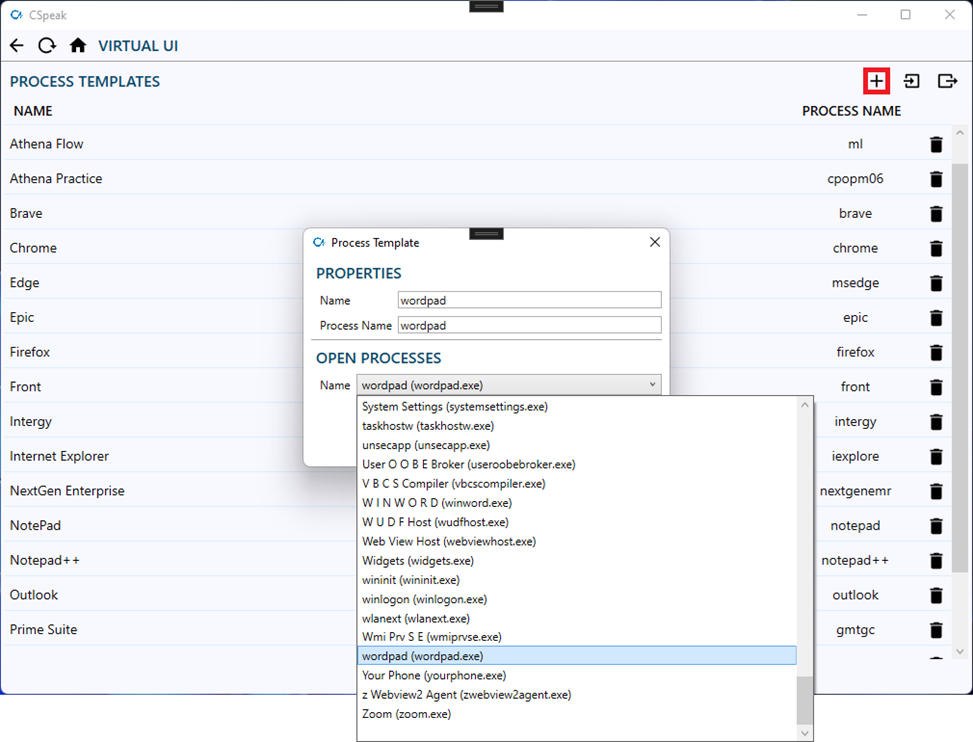This screenshot has width=973, height=742.
Task: Click the refresh icon
Action: click(46, 46)
